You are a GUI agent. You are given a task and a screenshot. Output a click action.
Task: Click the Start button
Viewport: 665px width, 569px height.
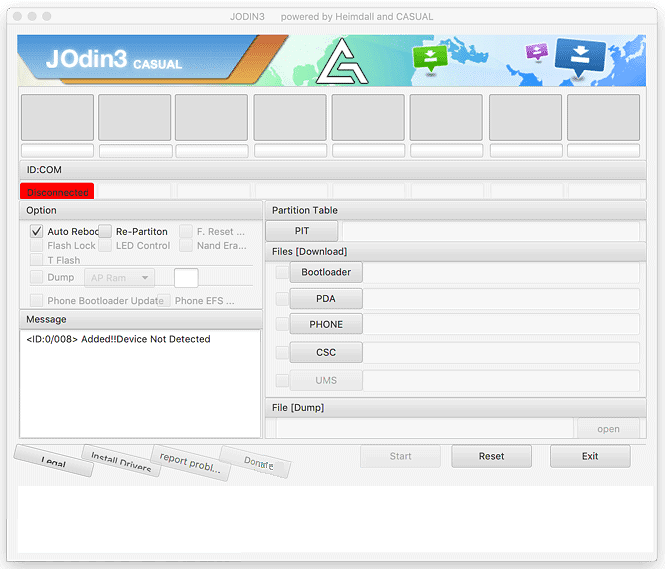[400, 456]
